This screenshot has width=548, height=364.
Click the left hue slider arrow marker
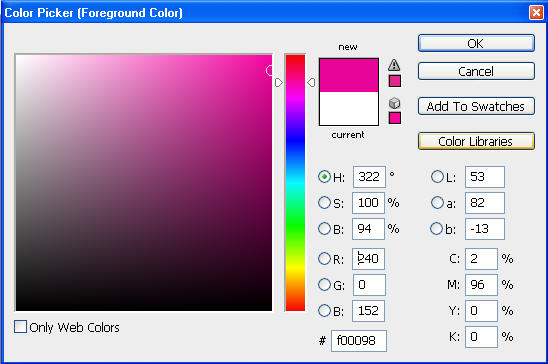point(279,82)
